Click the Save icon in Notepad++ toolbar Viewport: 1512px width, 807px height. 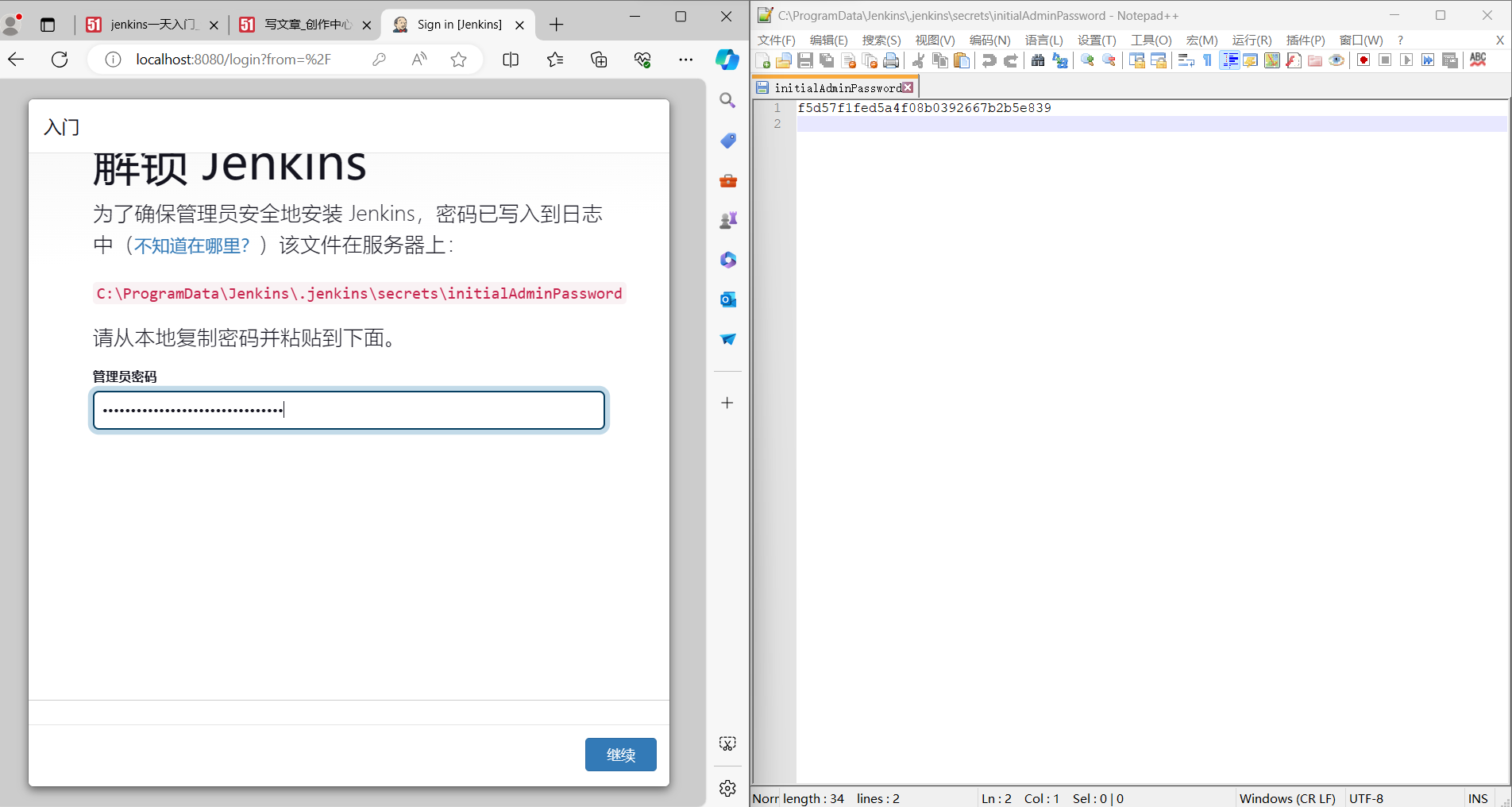coord(804,60)
